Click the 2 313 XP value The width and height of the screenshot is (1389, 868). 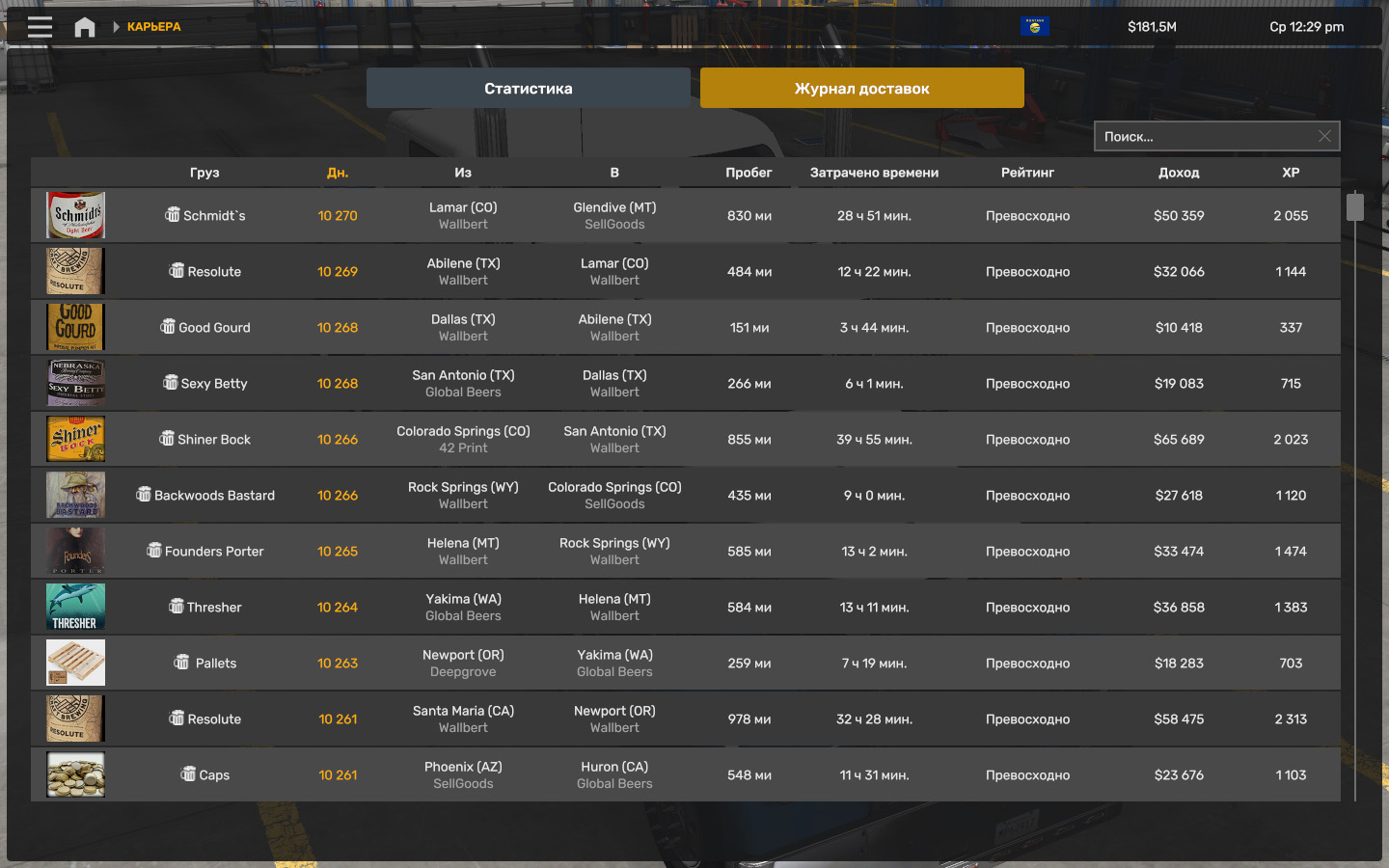1291,719
